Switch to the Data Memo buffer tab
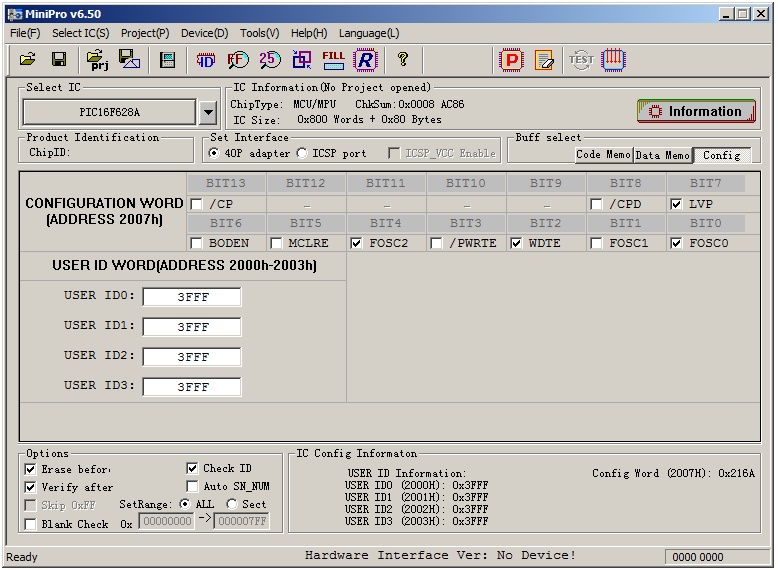 point(662,155)
